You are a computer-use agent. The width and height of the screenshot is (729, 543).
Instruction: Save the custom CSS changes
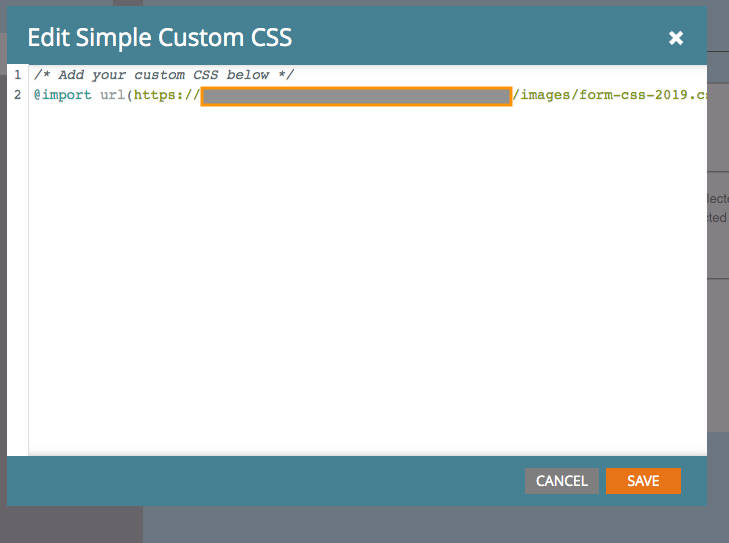(643, 481)
